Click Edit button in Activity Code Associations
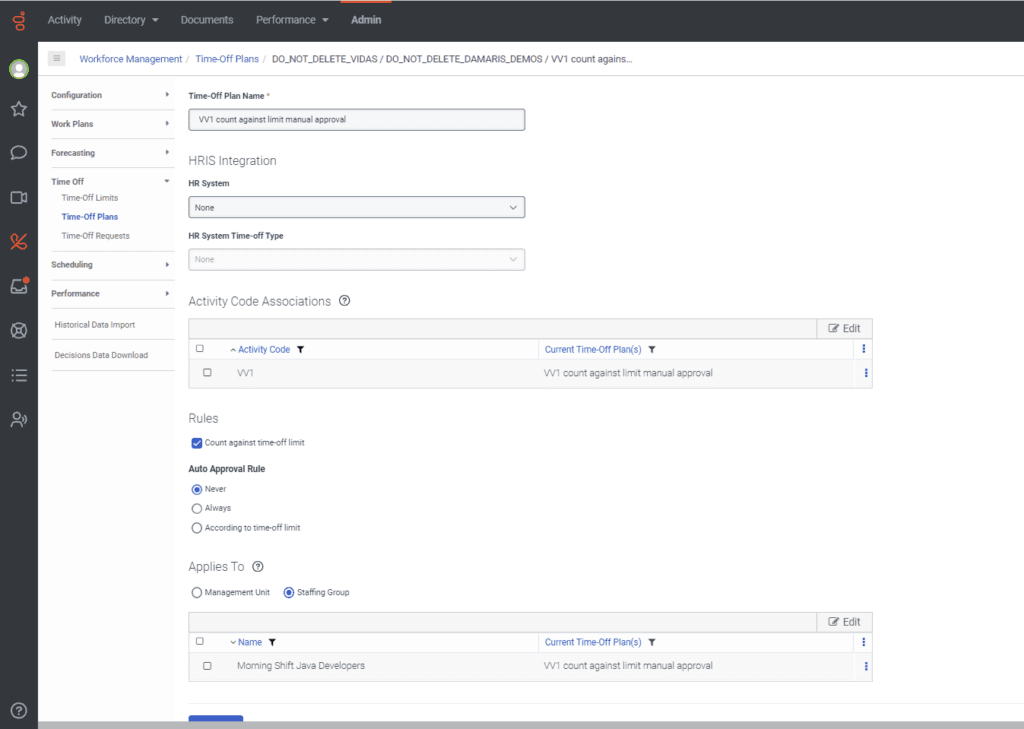Image resolution: width=1024 pixels, height=729 pixels. coord(844,328)
